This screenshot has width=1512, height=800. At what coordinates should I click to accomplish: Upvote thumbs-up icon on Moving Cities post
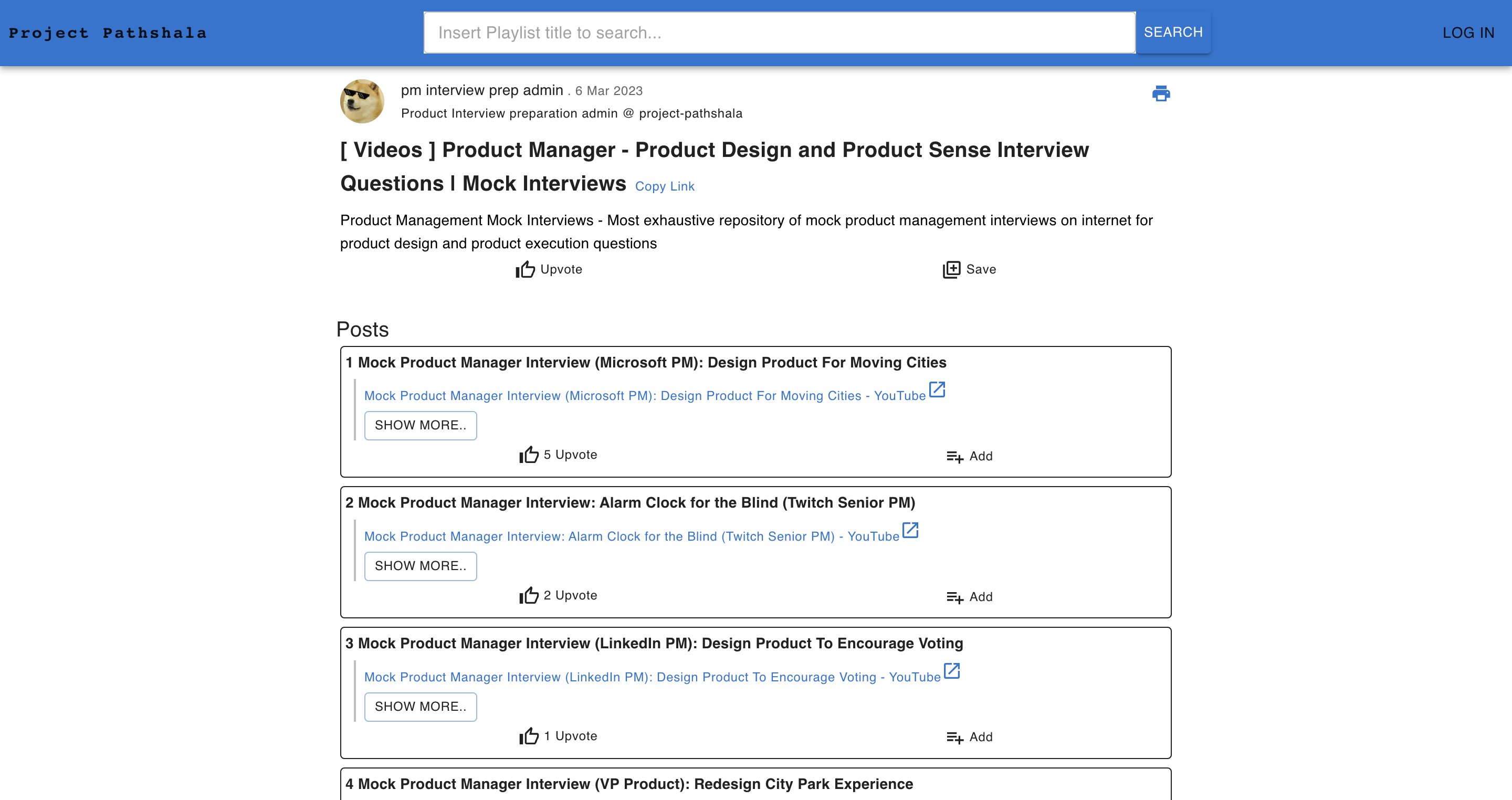(x=528, y=455)
